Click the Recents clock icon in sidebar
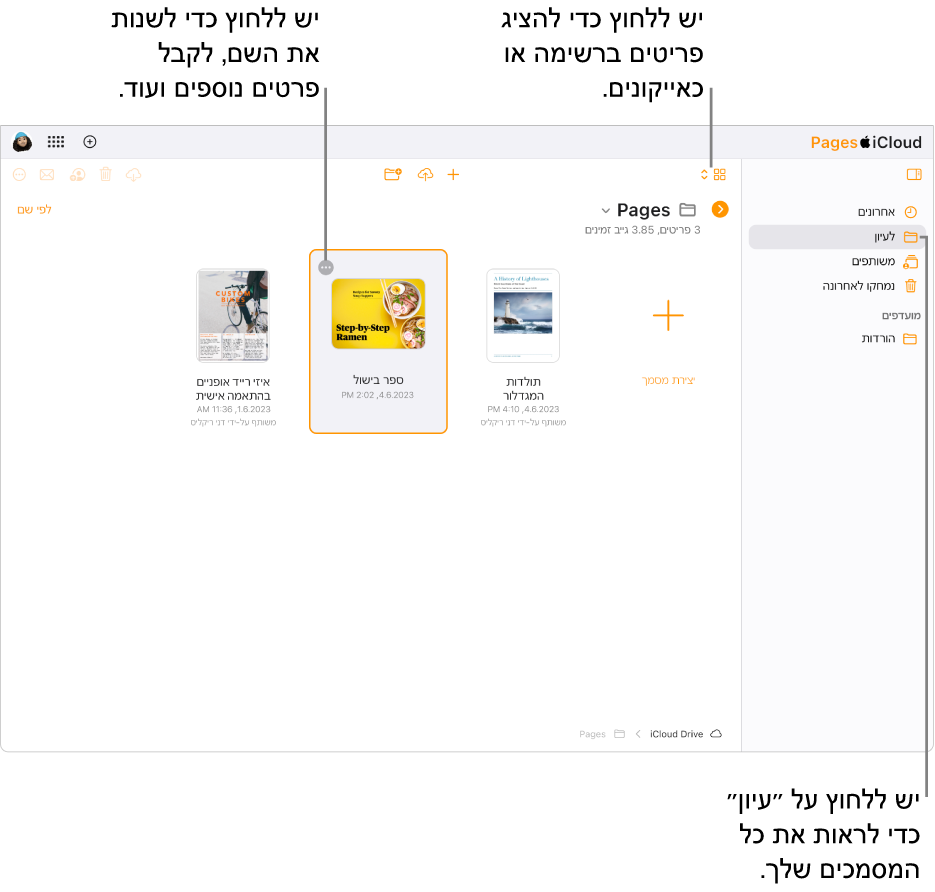Screen dimensions: 935x892 point(910,211)
